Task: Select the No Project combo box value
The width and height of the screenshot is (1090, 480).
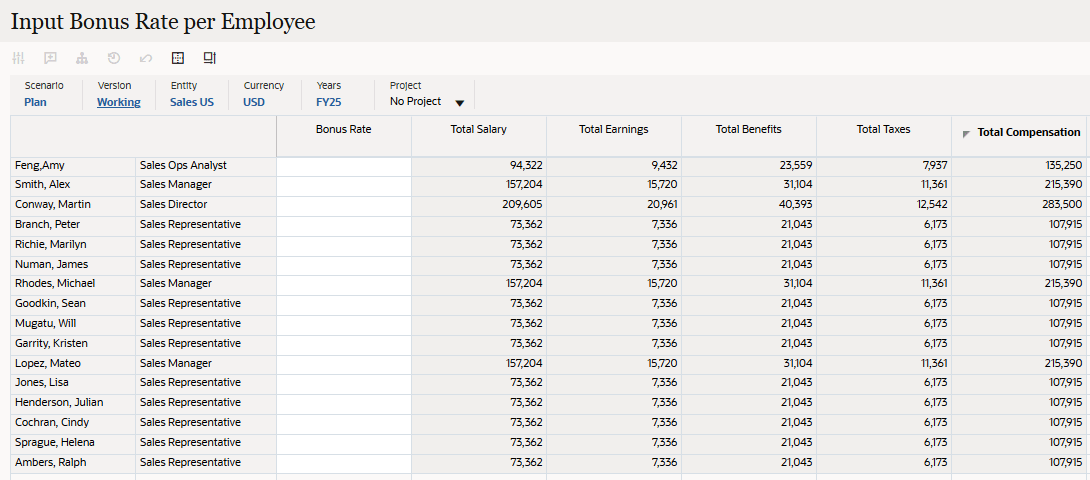Action: tap(415, 102)
